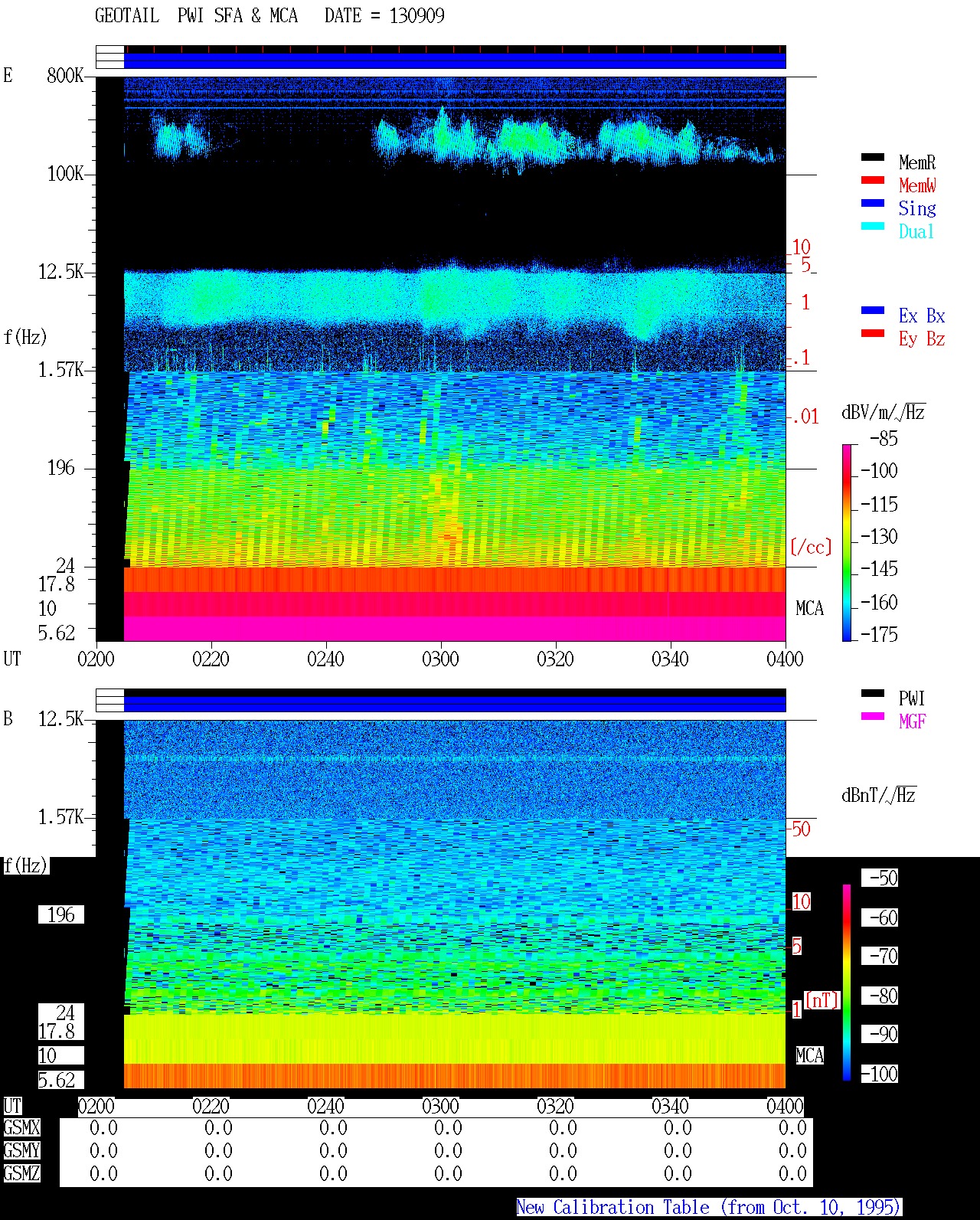Click the magenta MGF legend swatch

coord(873,716)
